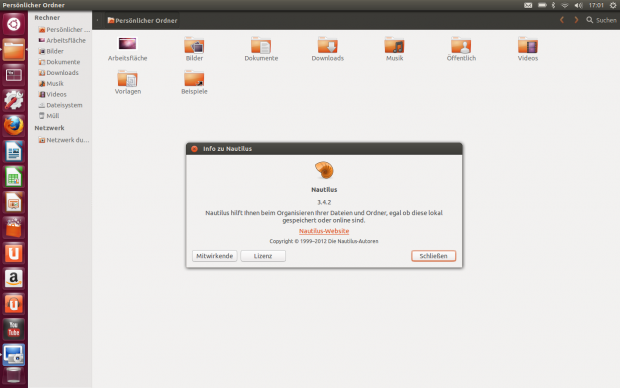Open the network wireless indicator

click(565, 5)
